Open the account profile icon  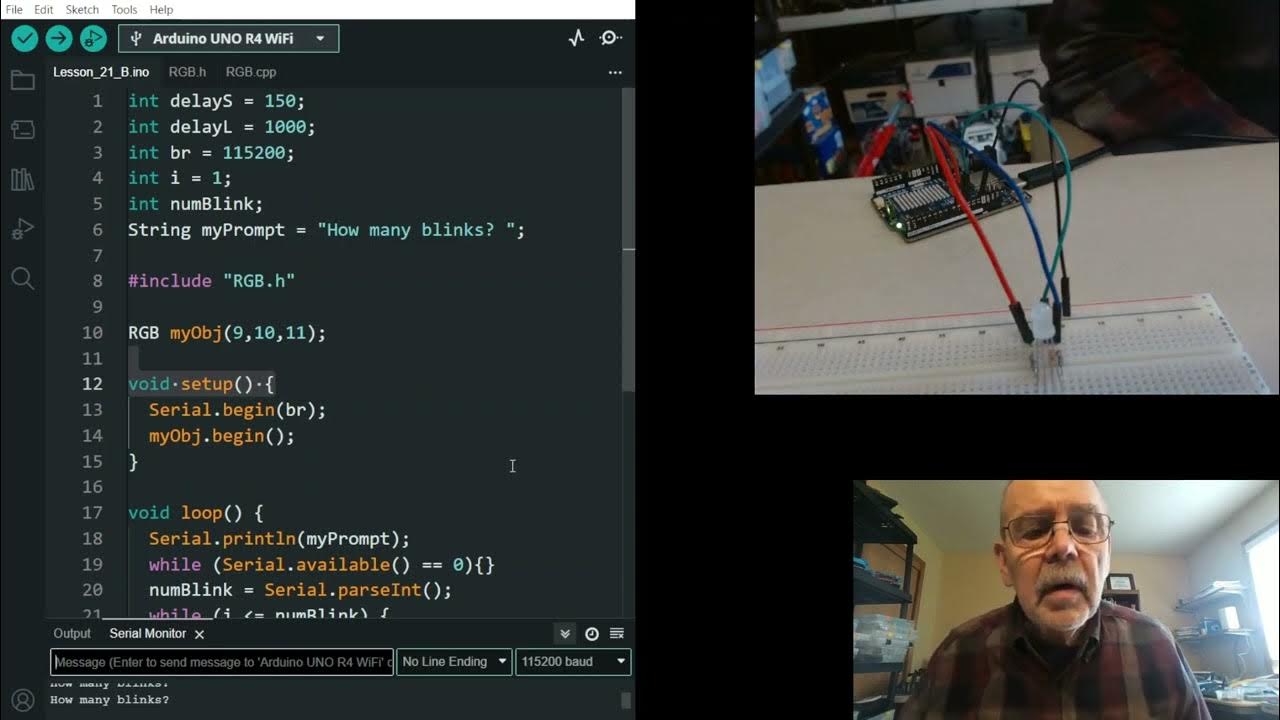click(22, 699)
